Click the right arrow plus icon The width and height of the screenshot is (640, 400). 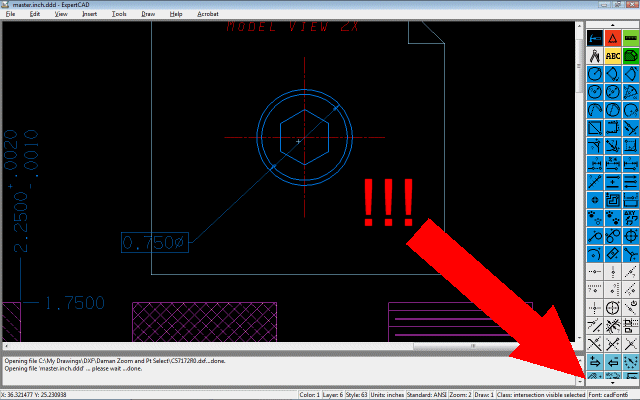click(x=595, y=362)
